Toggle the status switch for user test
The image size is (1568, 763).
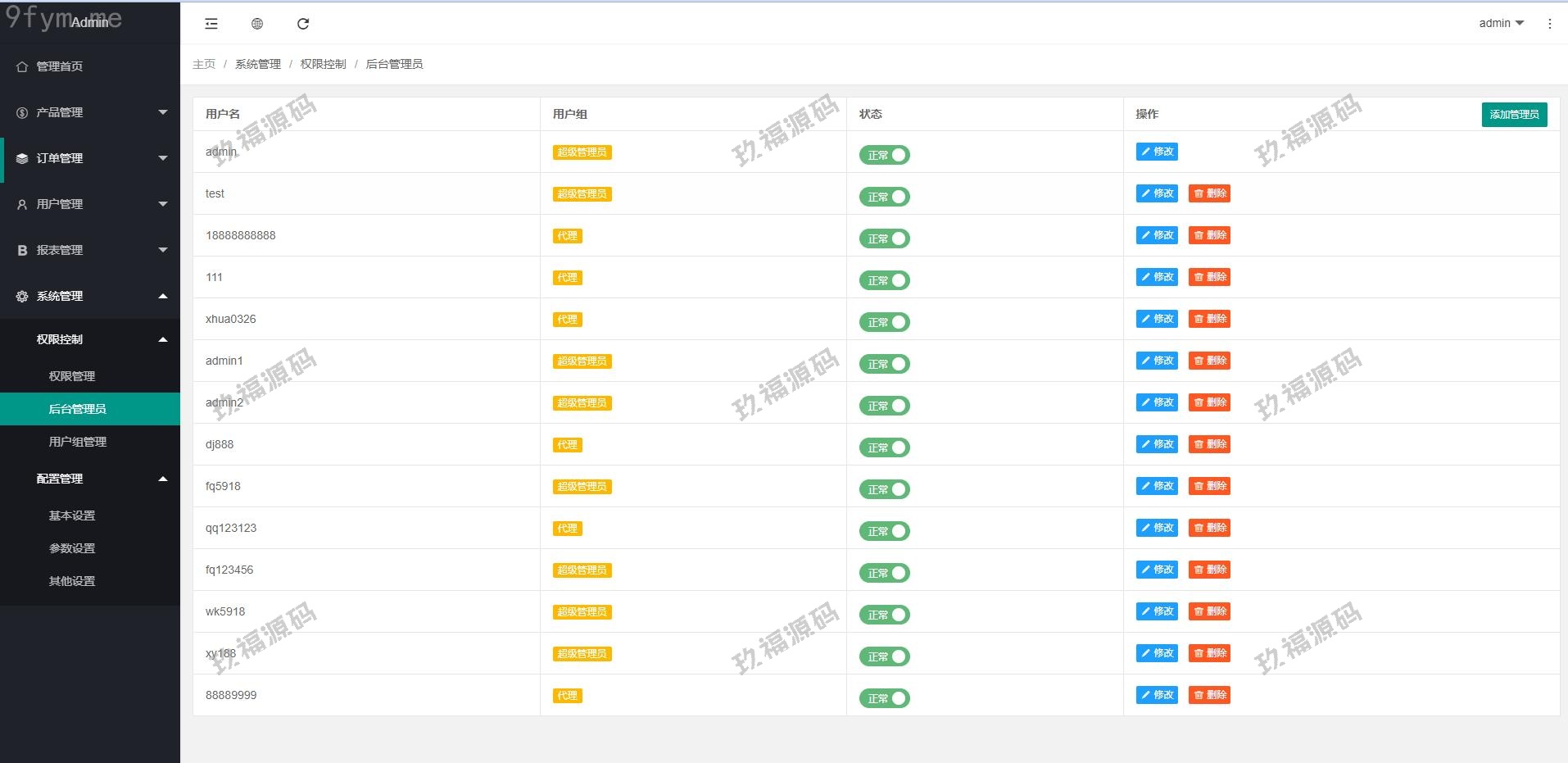pos(884,197)
